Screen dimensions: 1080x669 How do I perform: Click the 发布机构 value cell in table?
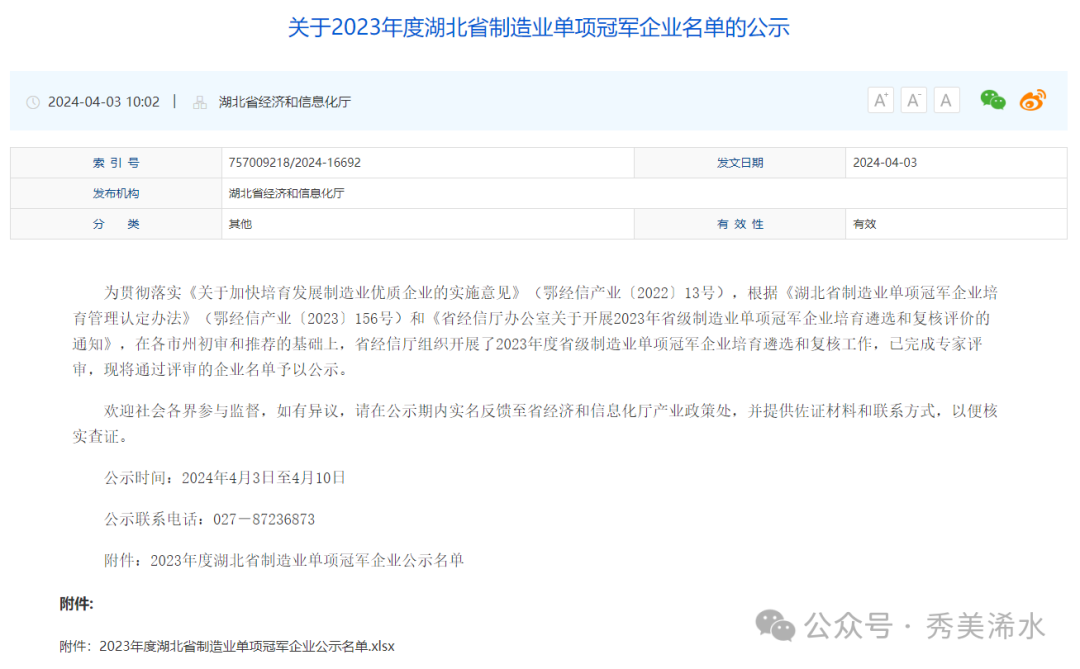[x=286, y=193]
